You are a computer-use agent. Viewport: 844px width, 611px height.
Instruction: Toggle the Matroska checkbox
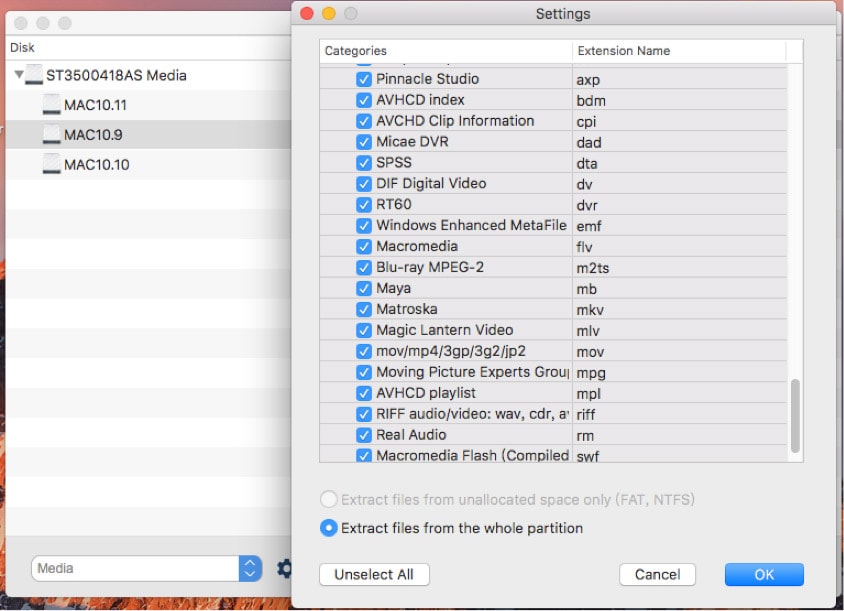tap(364, 310)
